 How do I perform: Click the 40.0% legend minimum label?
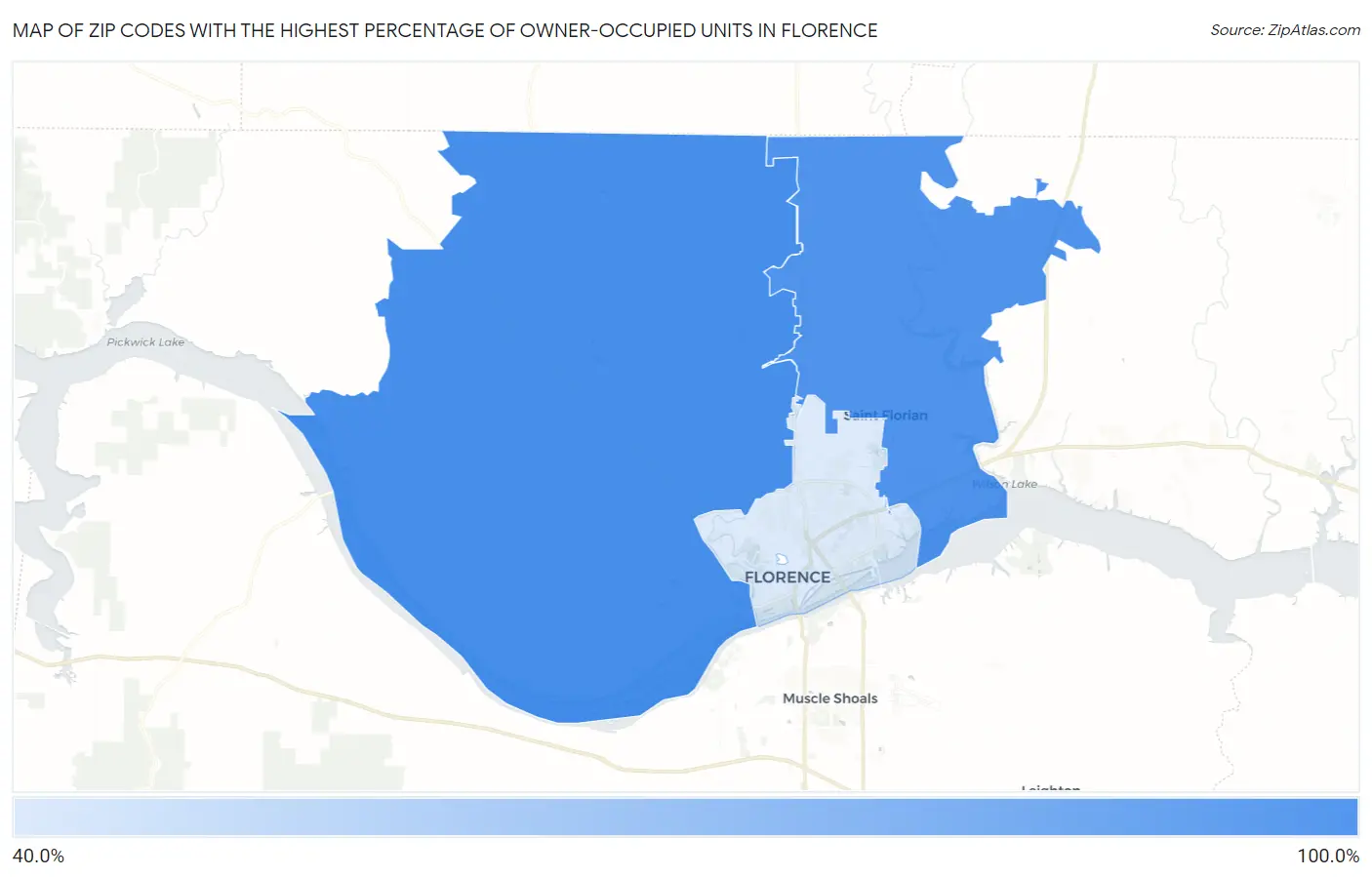point(38,857)
